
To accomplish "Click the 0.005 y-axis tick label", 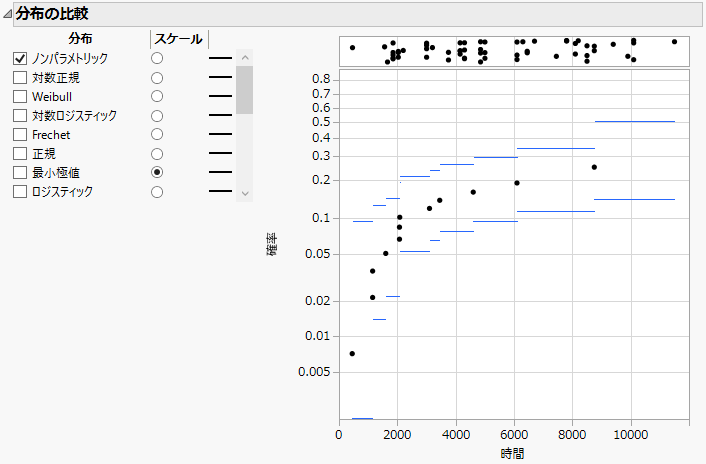I will [314, 372].
